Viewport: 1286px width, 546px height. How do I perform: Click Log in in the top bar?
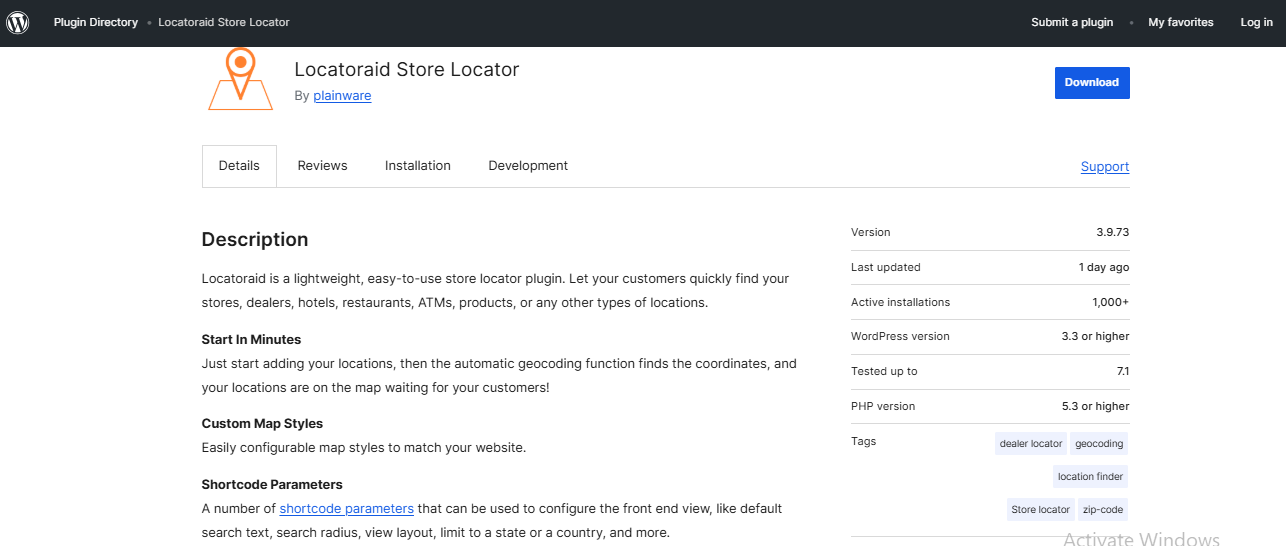click(1257, 22)
